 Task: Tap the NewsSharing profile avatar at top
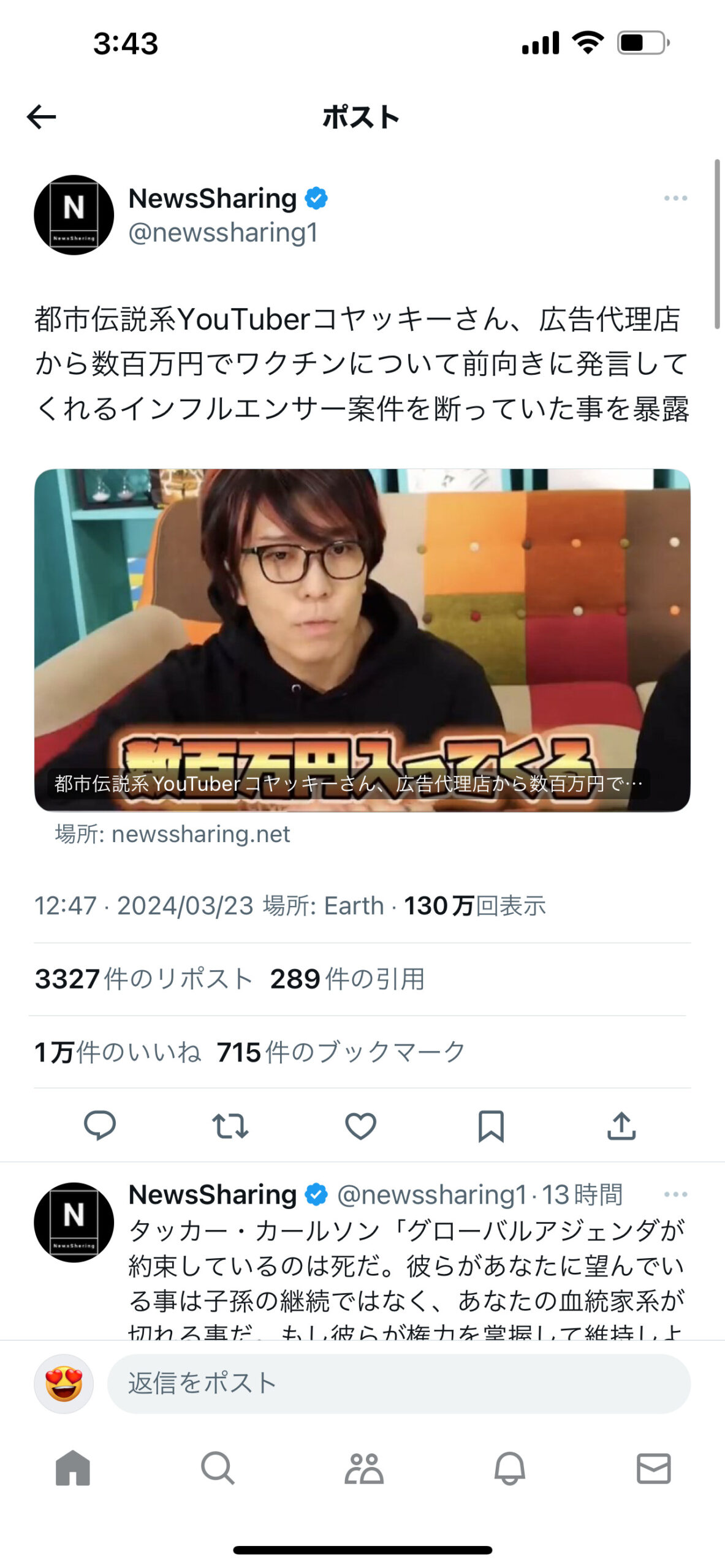point(74,215)
